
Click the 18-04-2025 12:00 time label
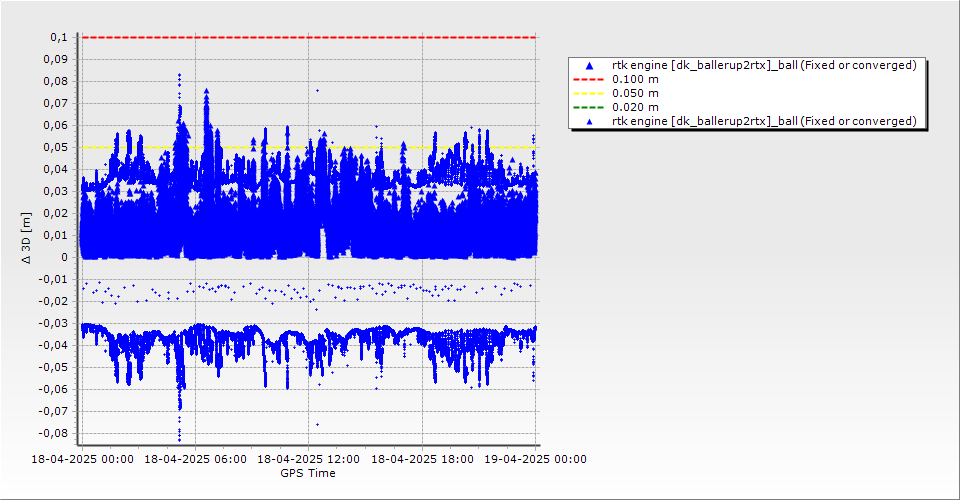(309, 459)
